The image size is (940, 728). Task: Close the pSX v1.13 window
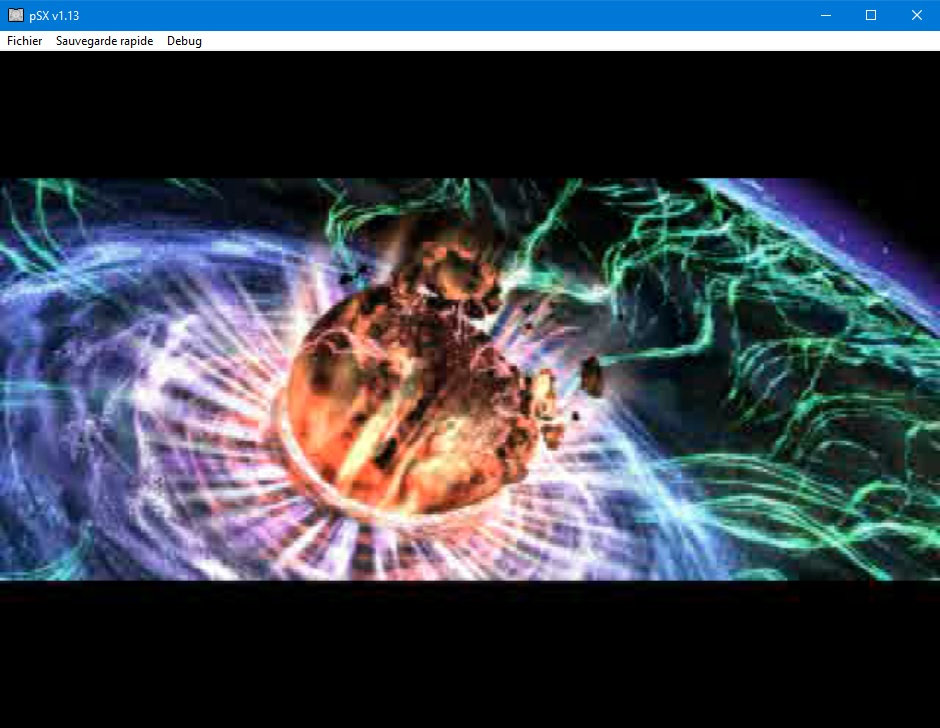click(x=917, y=15)
